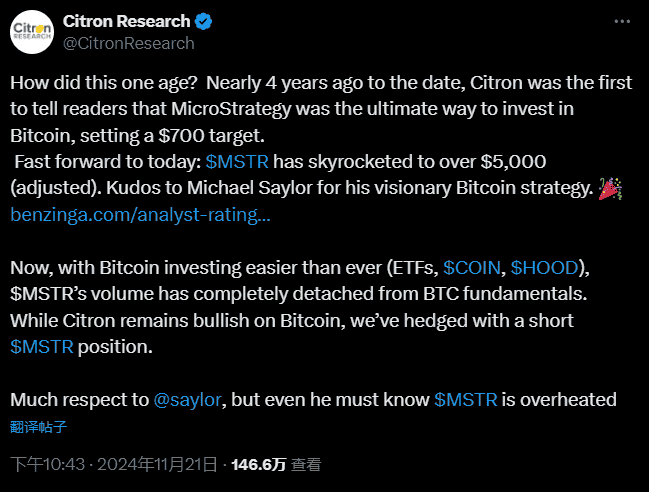Click $MSTR cashtag before 'is overheated'
Image resolution: width=649 pixels, height=492 pixels.
(466, 400)
